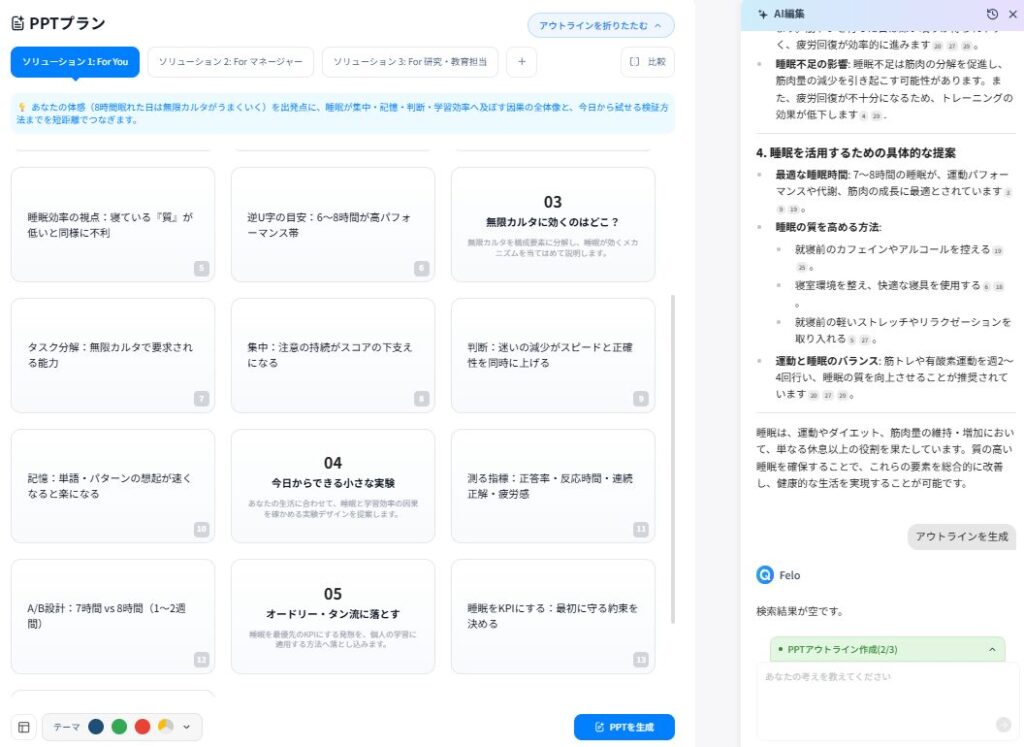
Task: Click the send arrow in the chat box
Action: point(1003,725)
